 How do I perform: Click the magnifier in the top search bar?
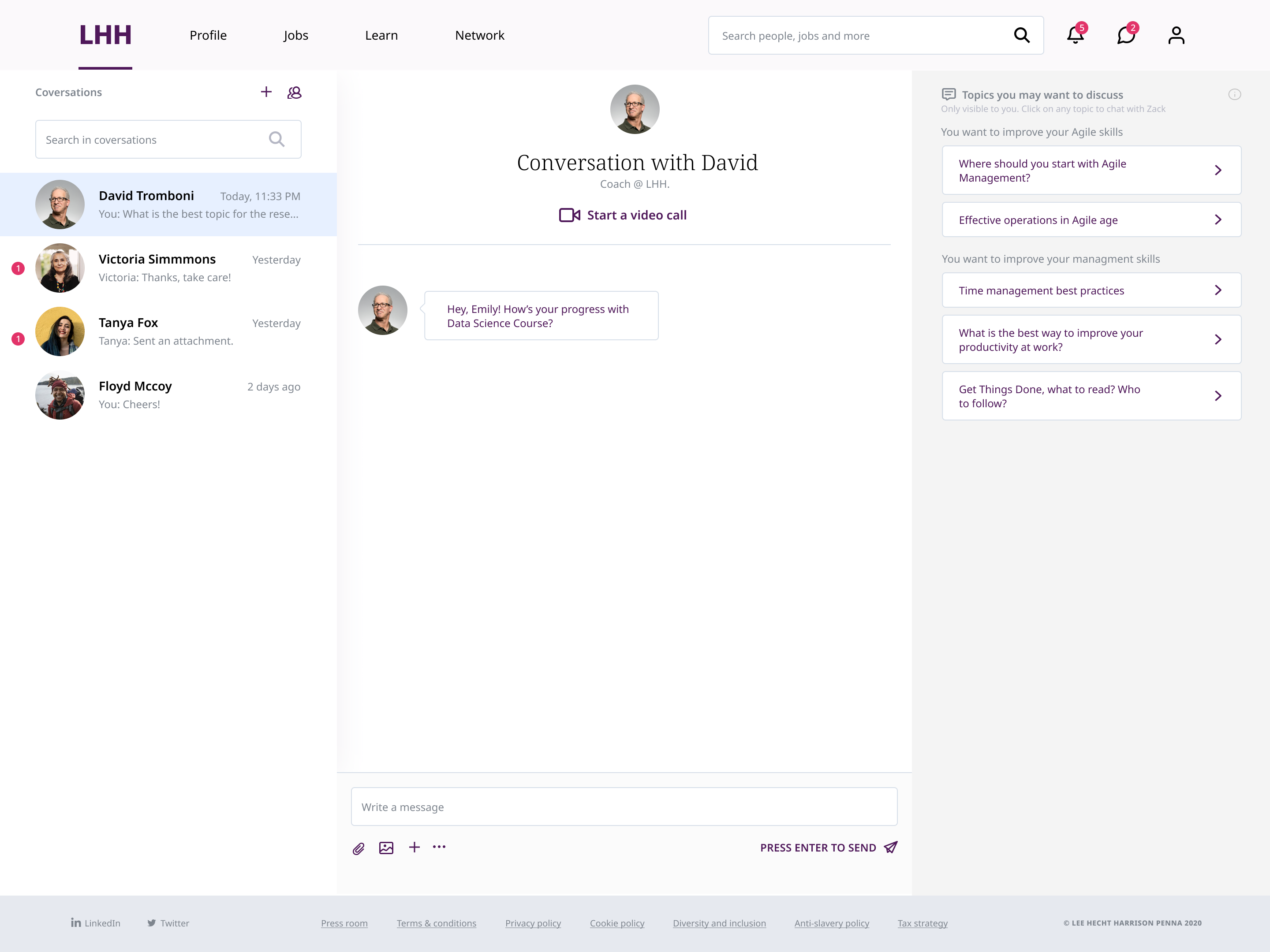[x=1022, y=36]
